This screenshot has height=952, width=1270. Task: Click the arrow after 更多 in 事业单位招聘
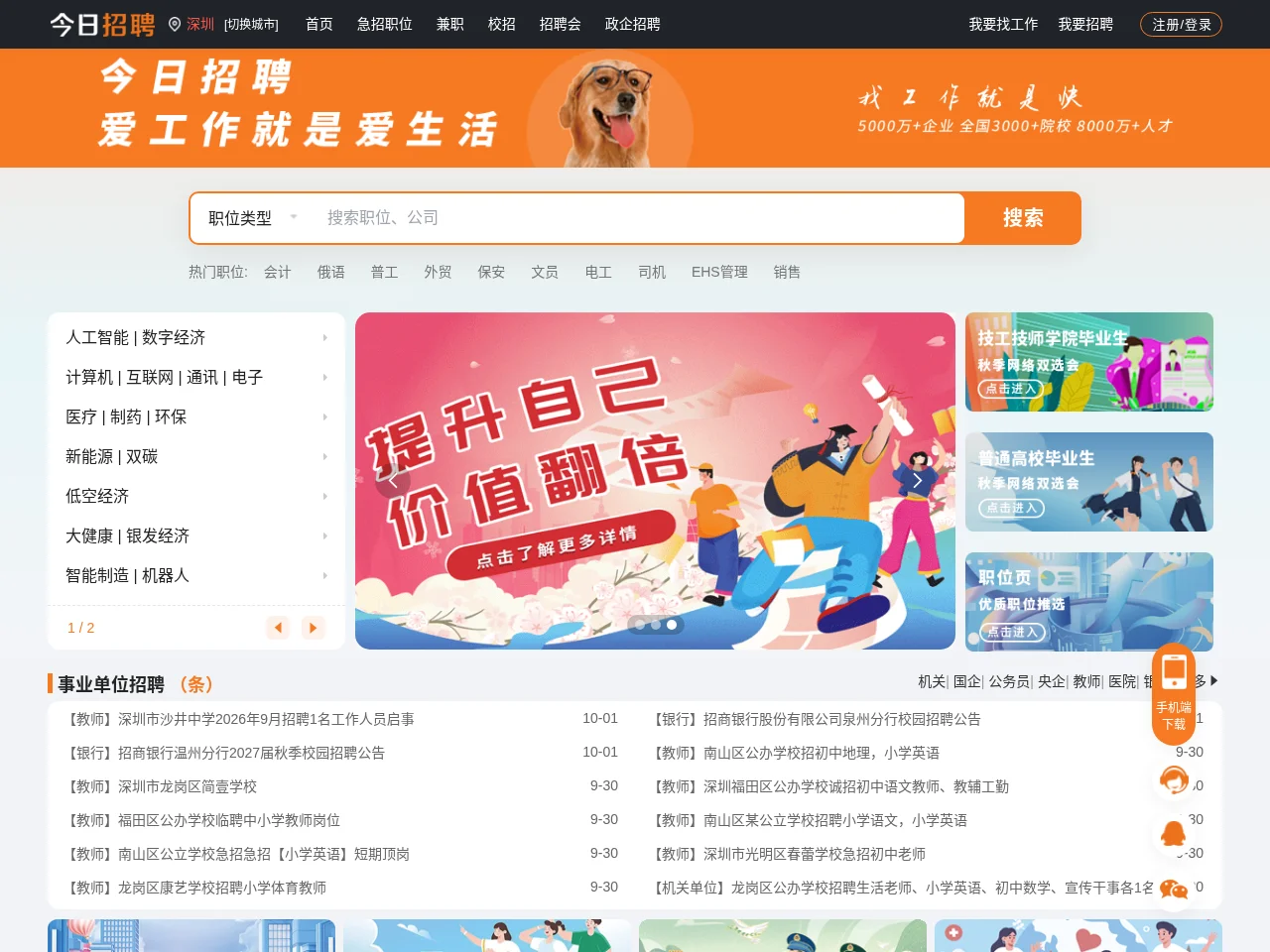(x=1214, y=681)
